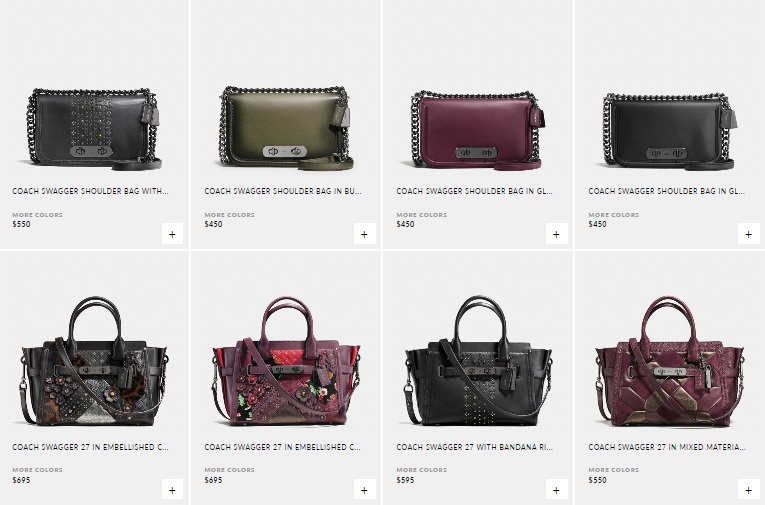Open burgundy shoulder bag image
The image size is (765, 505).
pos(477,129)
